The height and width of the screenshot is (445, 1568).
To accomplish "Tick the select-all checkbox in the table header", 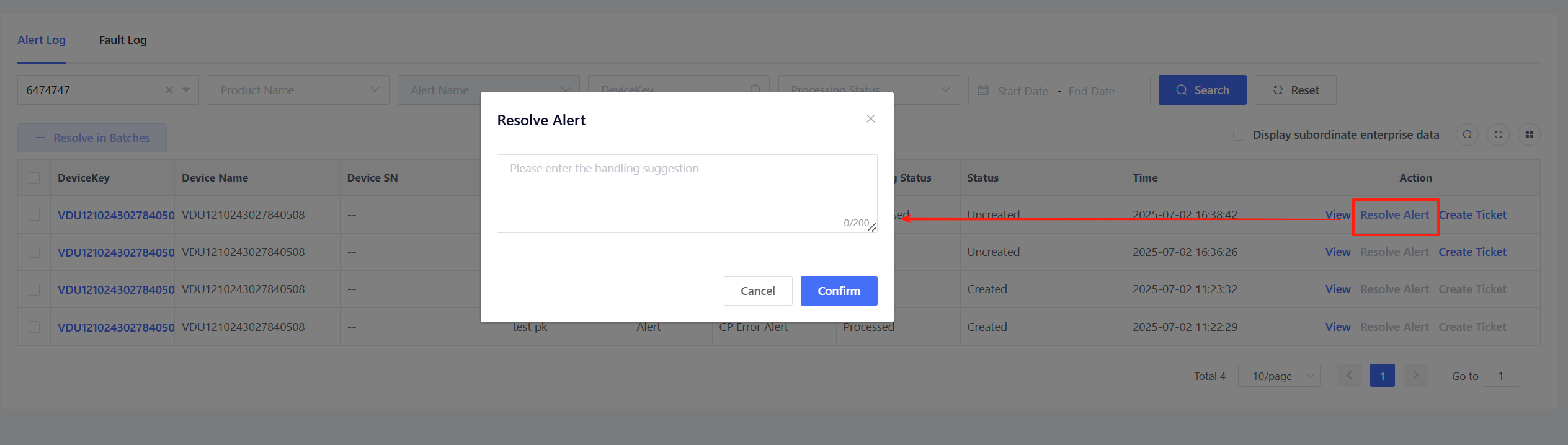I will tap(34, 178).
